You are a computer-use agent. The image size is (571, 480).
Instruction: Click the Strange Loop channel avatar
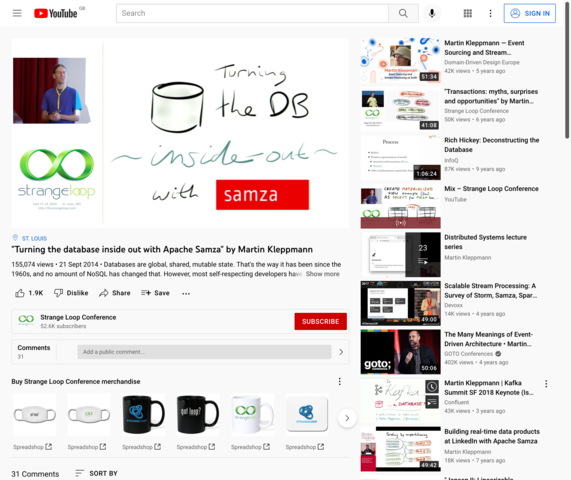coord(26,319)
